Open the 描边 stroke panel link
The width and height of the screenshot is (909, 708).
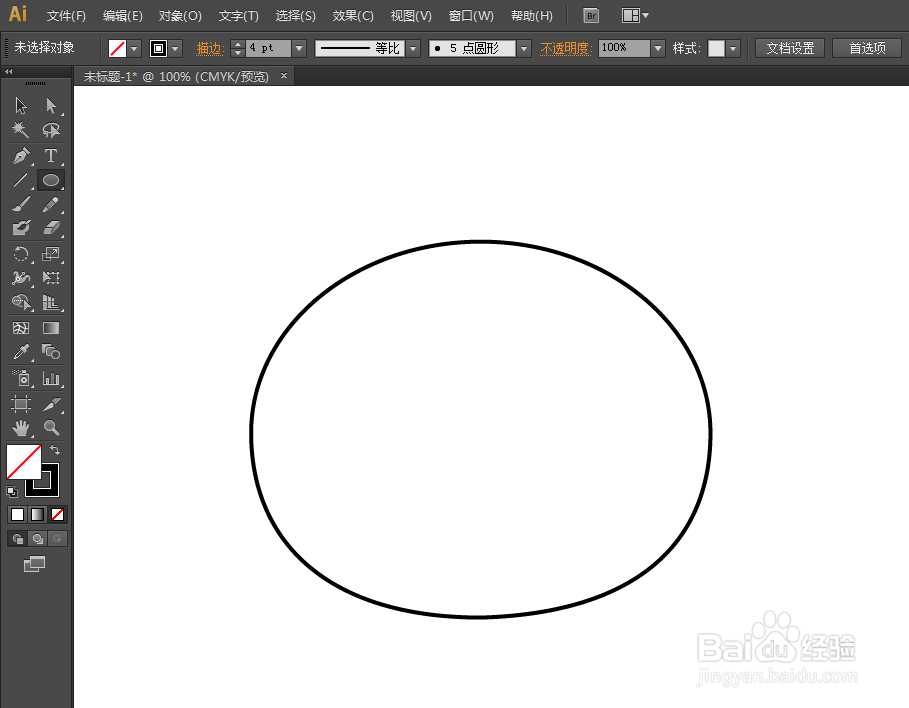(210, 48)
